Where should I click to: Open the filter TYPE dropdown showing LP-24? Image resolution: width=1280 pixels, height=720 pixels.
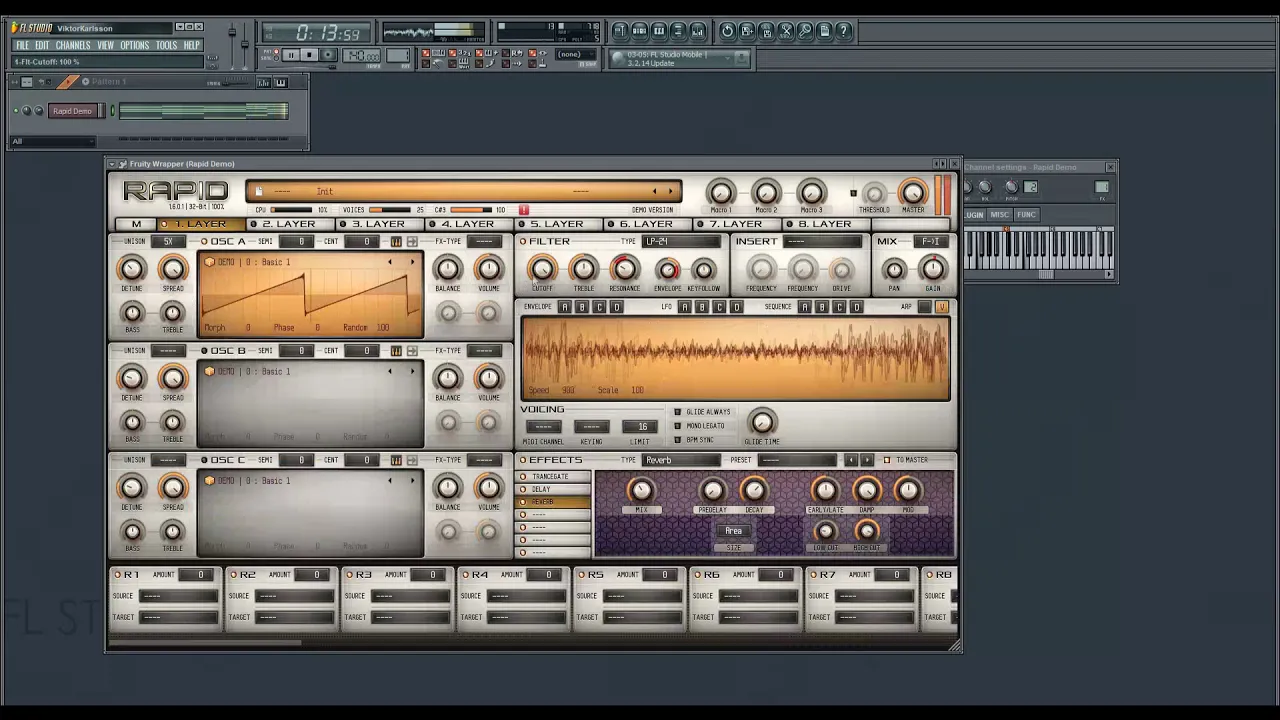tap(682, 242)
